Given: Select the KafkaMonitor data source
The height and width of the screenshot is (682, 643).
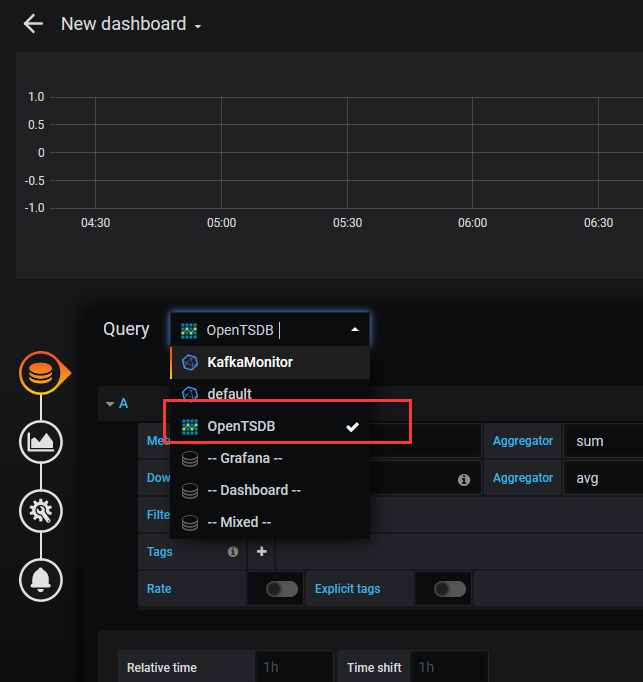Looking at the screenshot, I should [x=270, y=362].
